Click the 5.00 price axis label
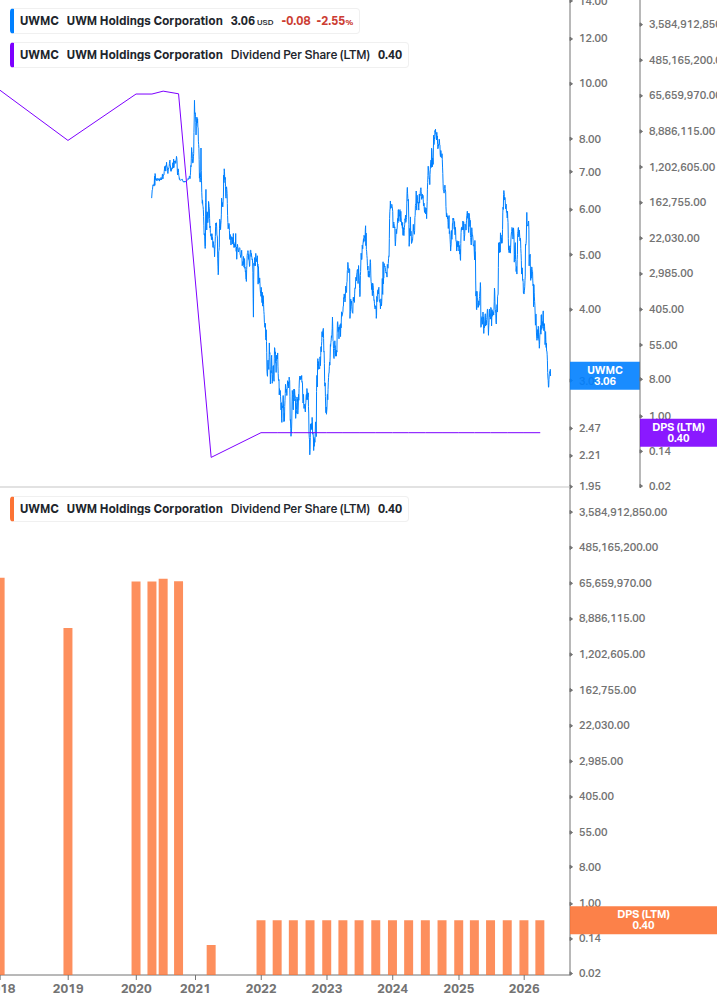This screenshot has width=717, height=1005. click(590, 255)
